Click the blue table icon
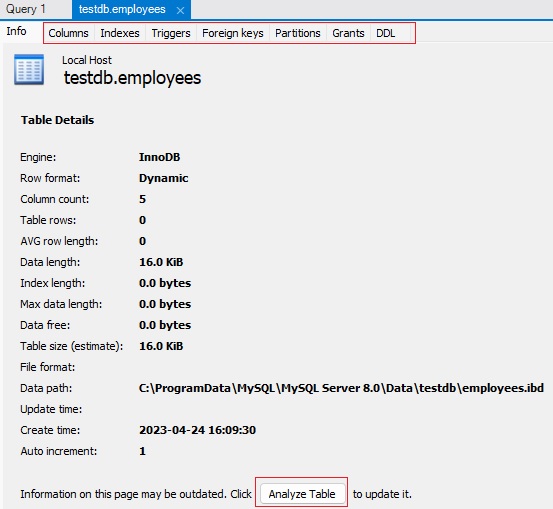The image size is (553, 509). (x=29, y=69)
